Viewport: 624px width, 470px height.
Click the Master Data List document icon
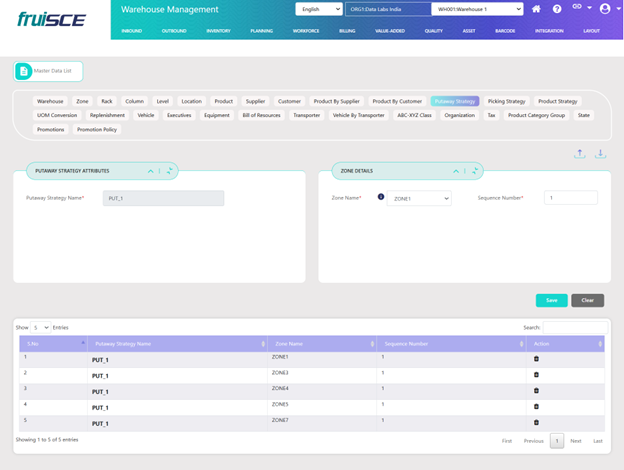coord(24,71)
